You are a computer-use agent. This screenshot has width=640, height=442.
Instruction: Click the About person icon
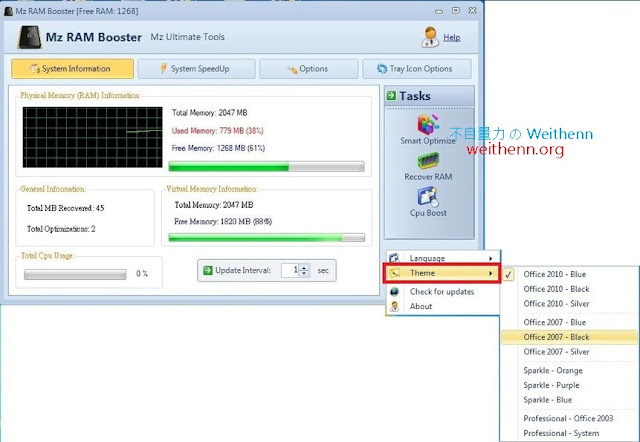click(394, 306)
